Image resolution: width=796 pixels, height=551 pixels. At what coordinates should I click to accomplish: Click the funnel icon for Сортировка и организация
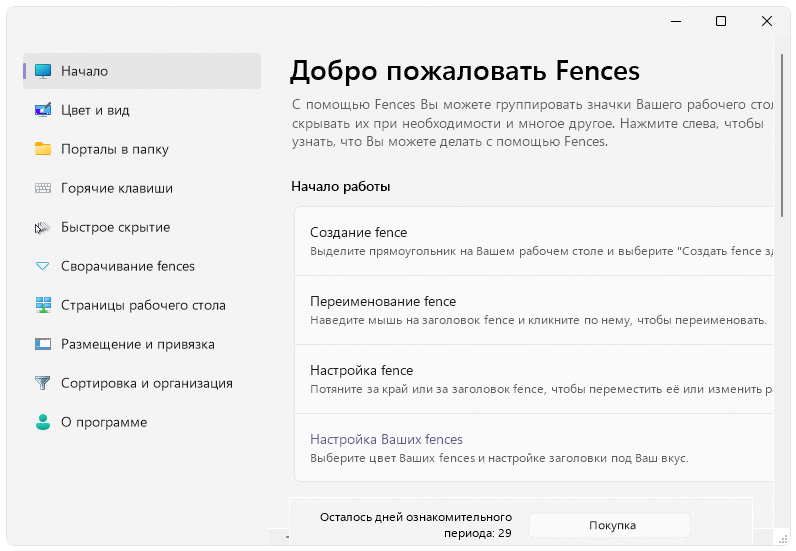coord(43,383)
